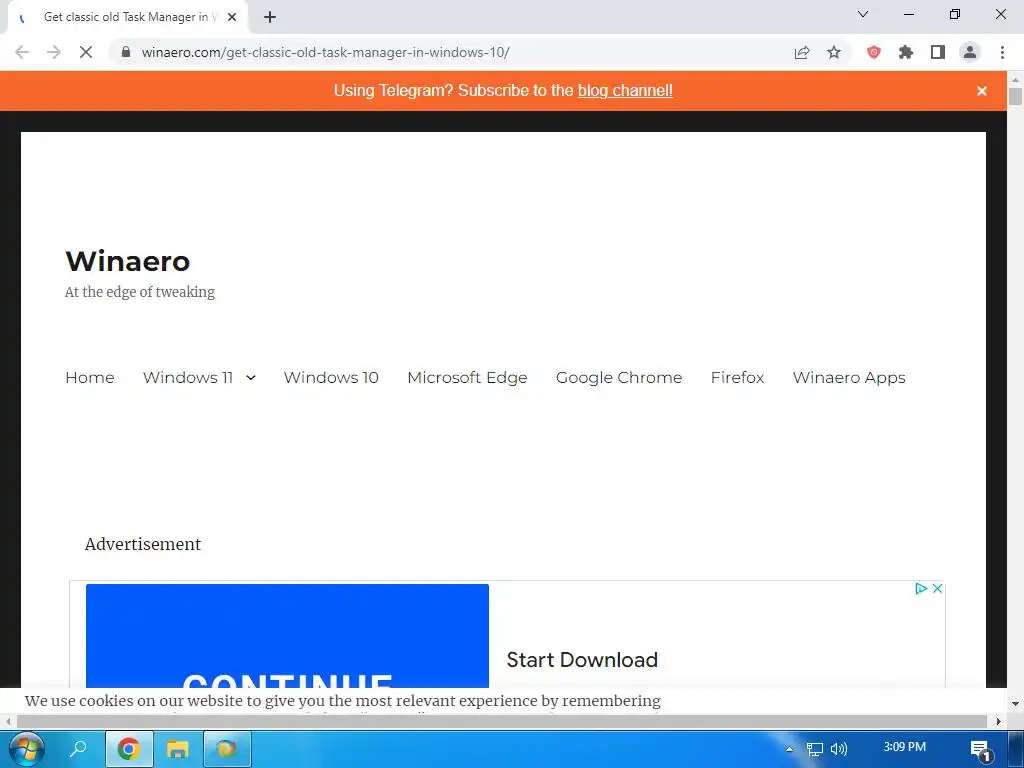Screen dimensions: 1024x768
Task: Open the Windows 10 menu item
Action: pyautogui.click(x=331, y=377)
